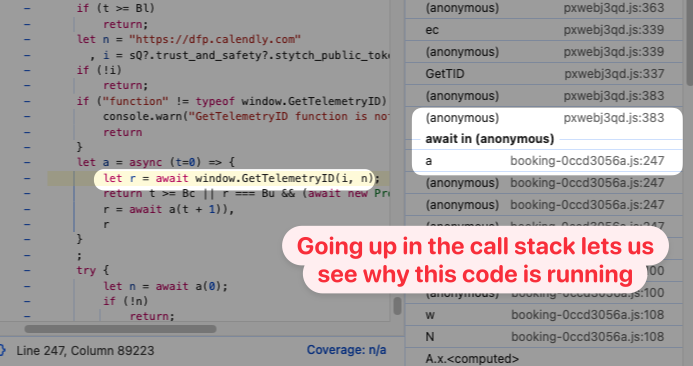Select the 'GetTID' call stack frame
Image resolution: width=693 pixels, height=366 pixels.
(544, 73)
